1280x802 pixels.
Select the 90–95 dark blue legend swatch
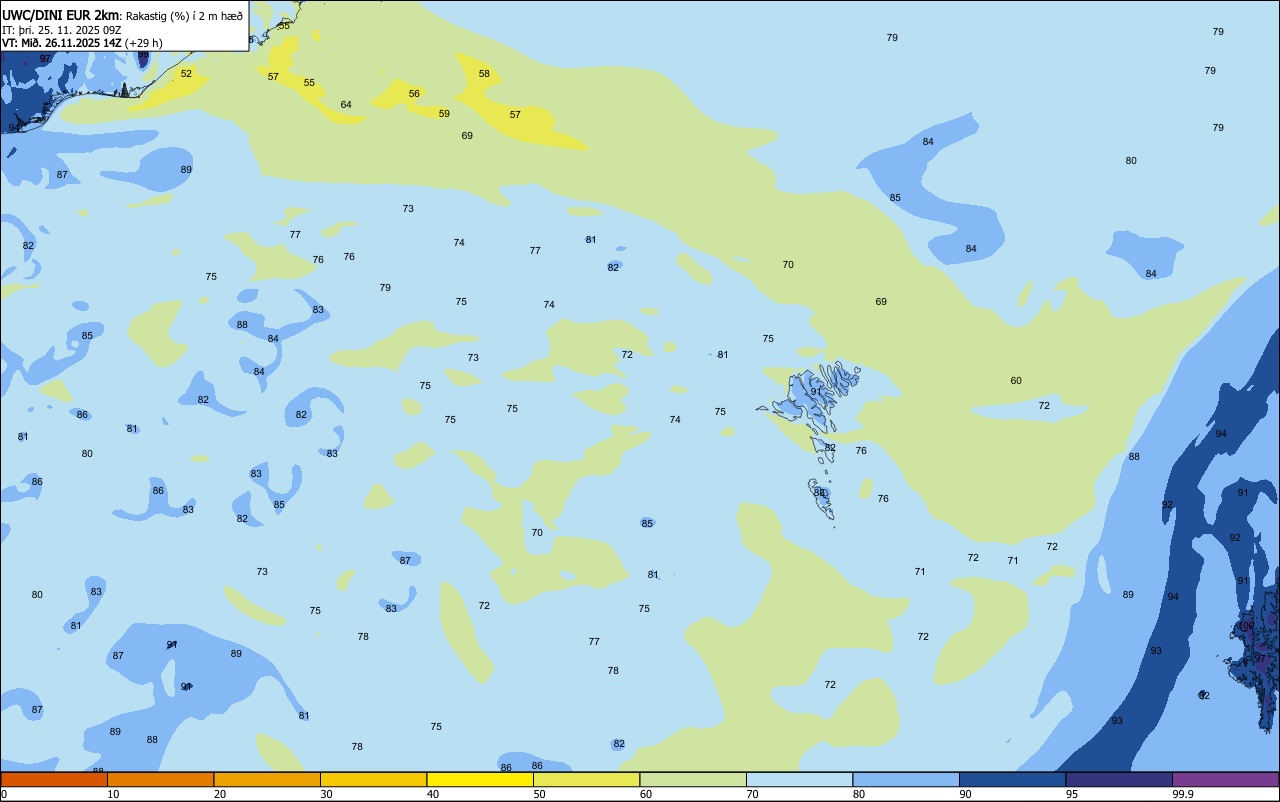(1012, 779)
